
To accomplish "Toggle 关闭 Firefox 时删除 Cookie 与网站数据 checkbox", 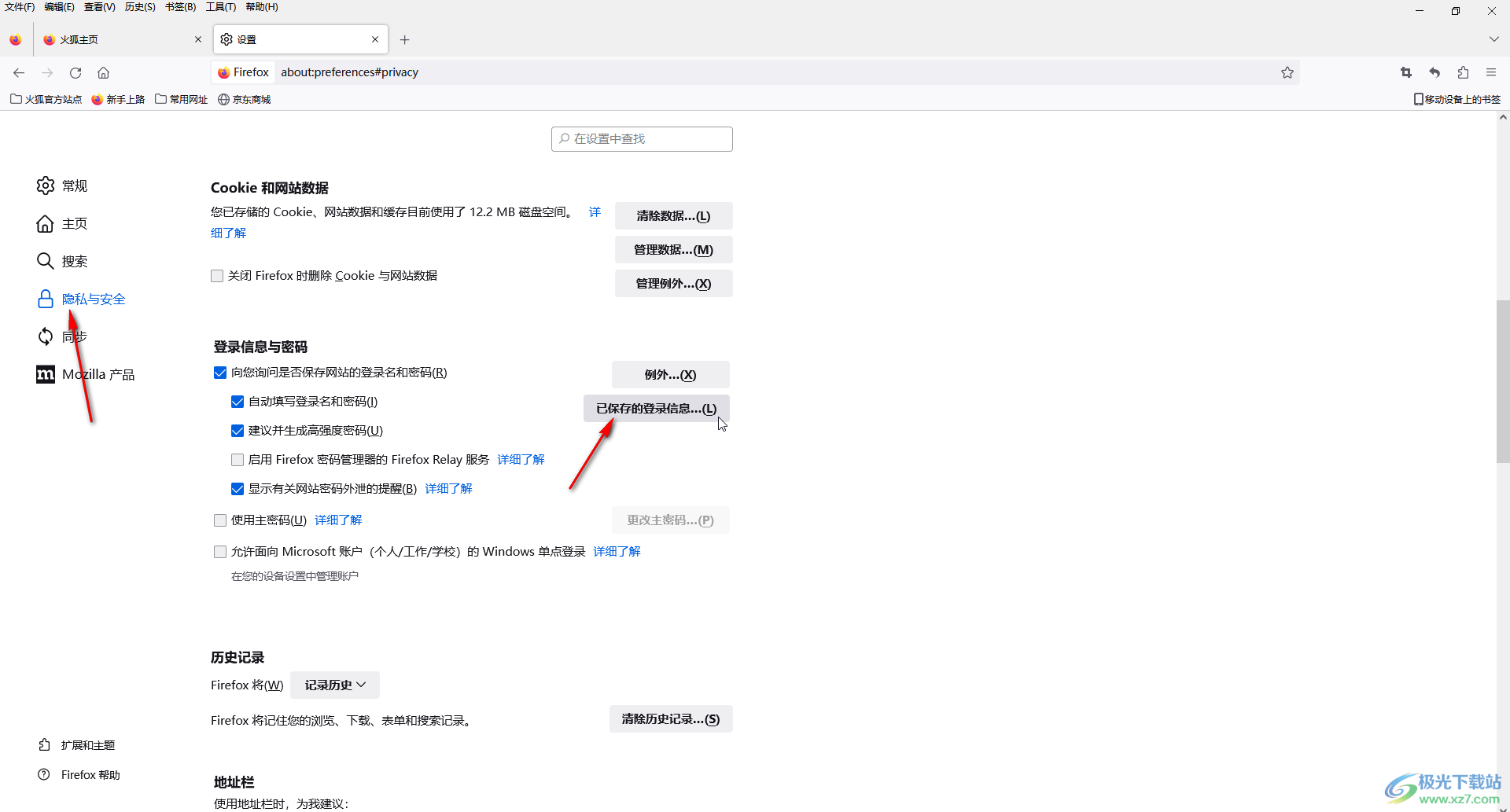I will point(217,276).
